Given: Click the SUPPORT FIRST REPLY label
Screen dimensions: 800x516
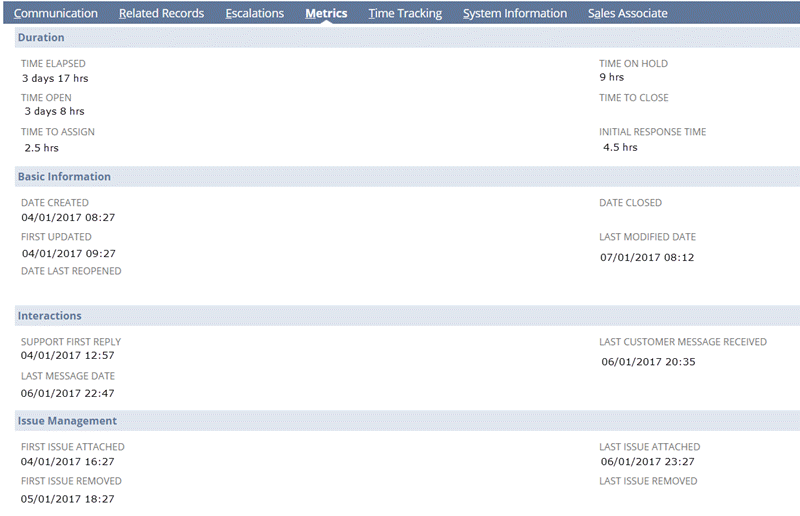Looking at the screenshot, I should 71,341.
